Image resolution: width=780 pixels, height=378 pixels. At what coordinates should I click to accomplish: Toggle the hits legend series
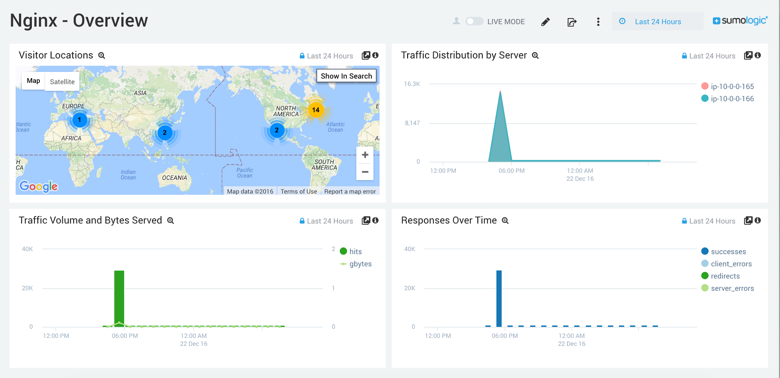click(x=351, y=251)
